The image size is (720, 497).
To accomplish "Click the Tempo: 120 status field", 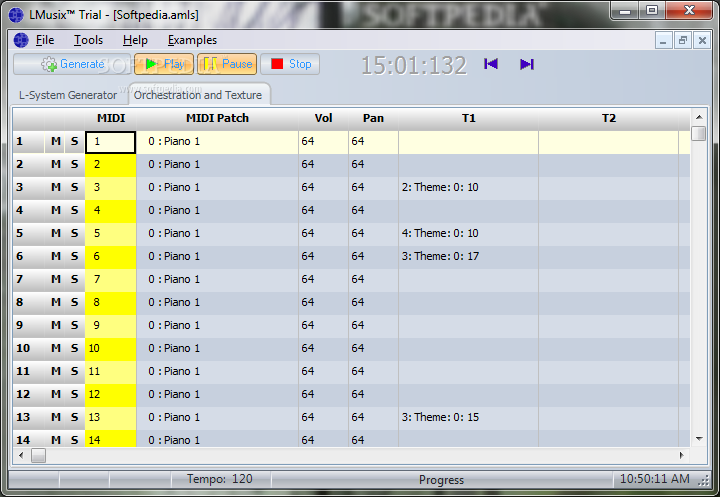I will click(x=220, y=479).
